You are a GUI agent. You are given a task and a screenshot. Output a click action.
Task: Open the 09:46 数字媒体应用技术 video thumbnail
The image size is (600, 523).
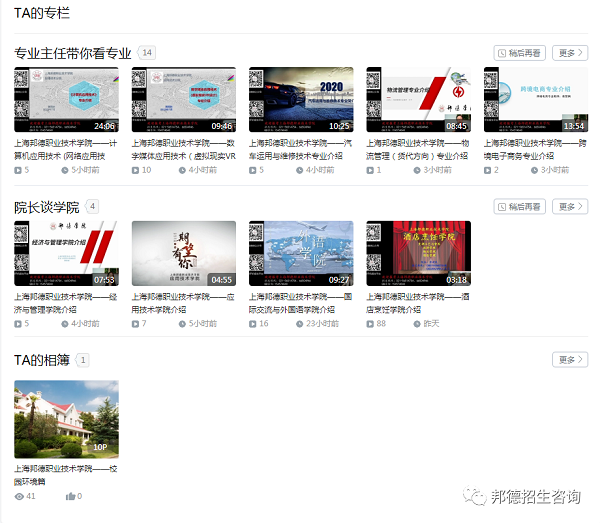click(x=184, y=100)
